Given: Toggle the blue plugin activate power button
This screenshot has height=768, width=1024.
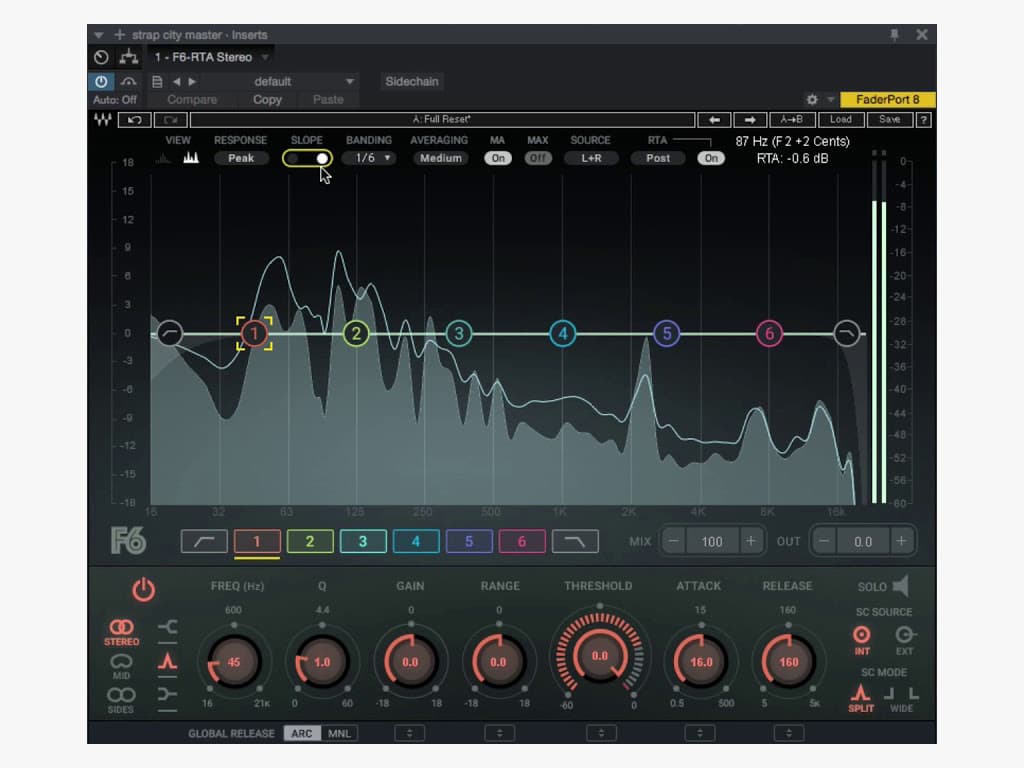Looking at the screenshot, I should [x=101, y=82].
